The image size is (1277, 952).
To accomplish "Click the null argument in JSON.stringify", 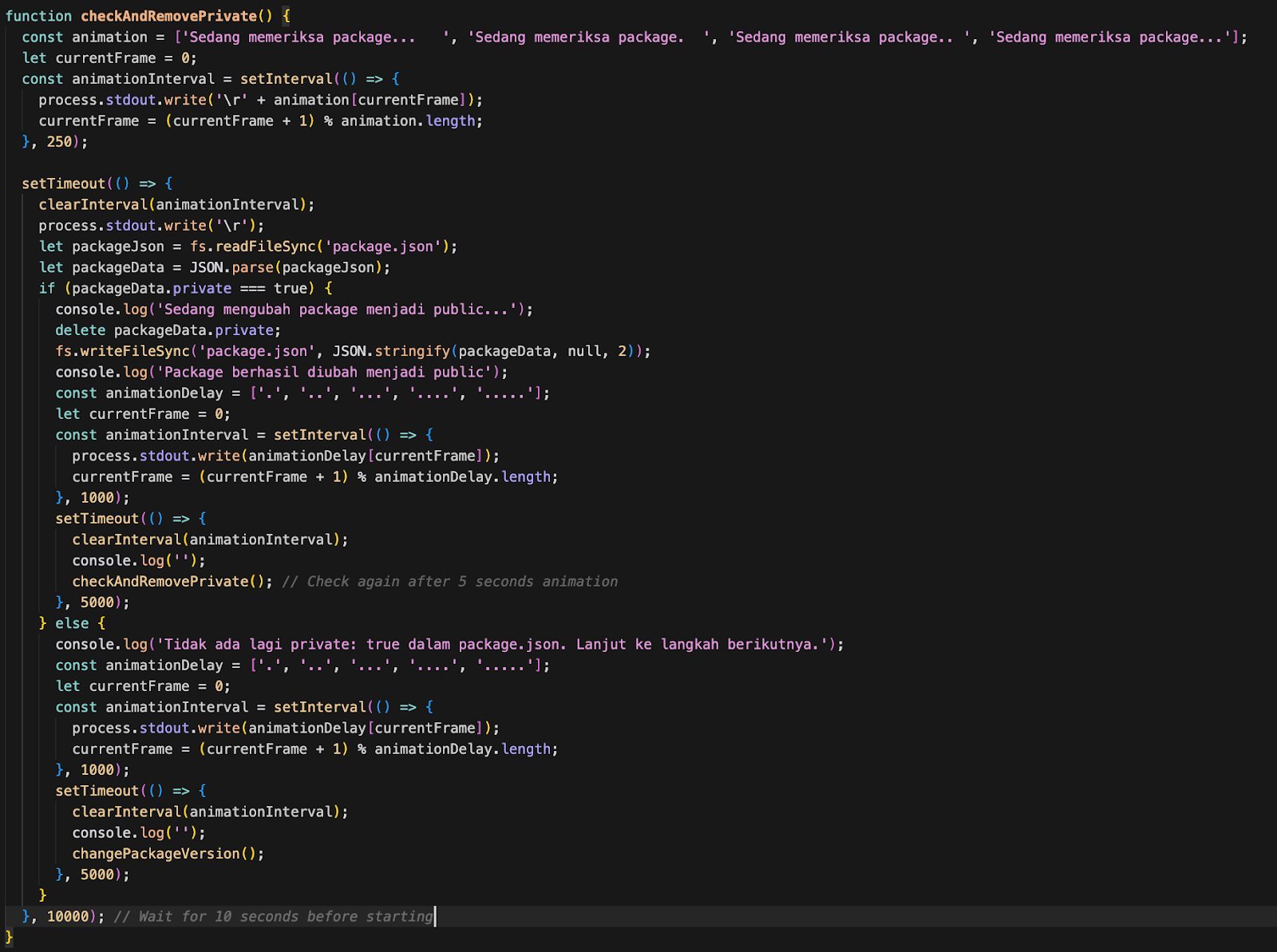I will (584, 351).
